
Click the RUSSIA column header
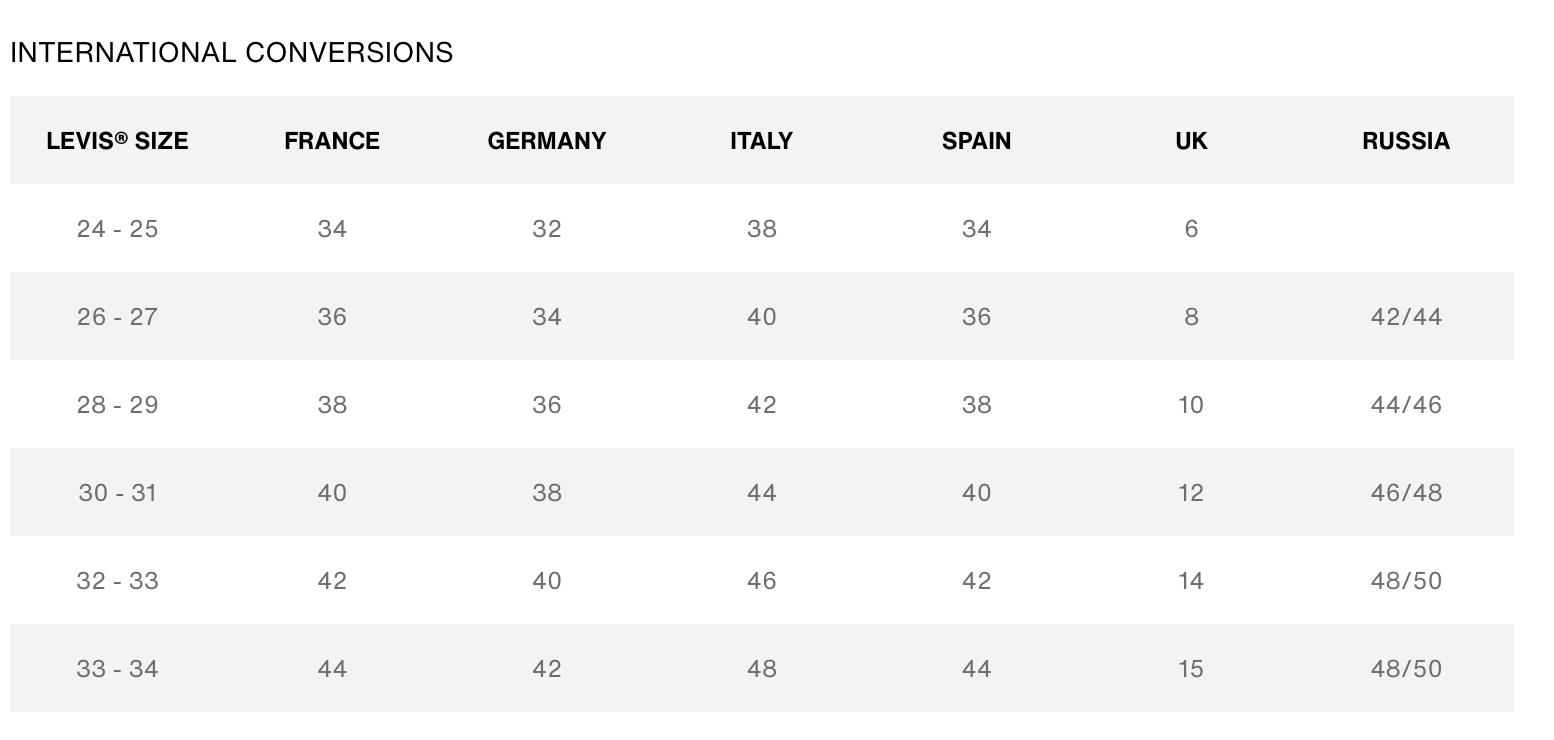point(1405,141)
